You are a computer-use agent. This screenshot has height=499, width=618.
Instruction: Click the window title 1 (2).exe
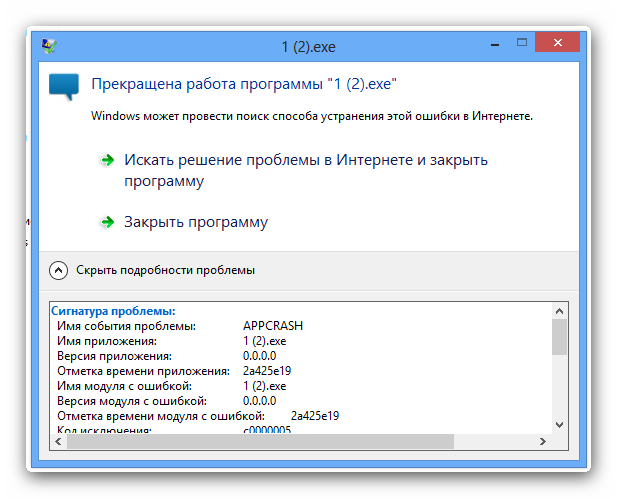(309, 47)
